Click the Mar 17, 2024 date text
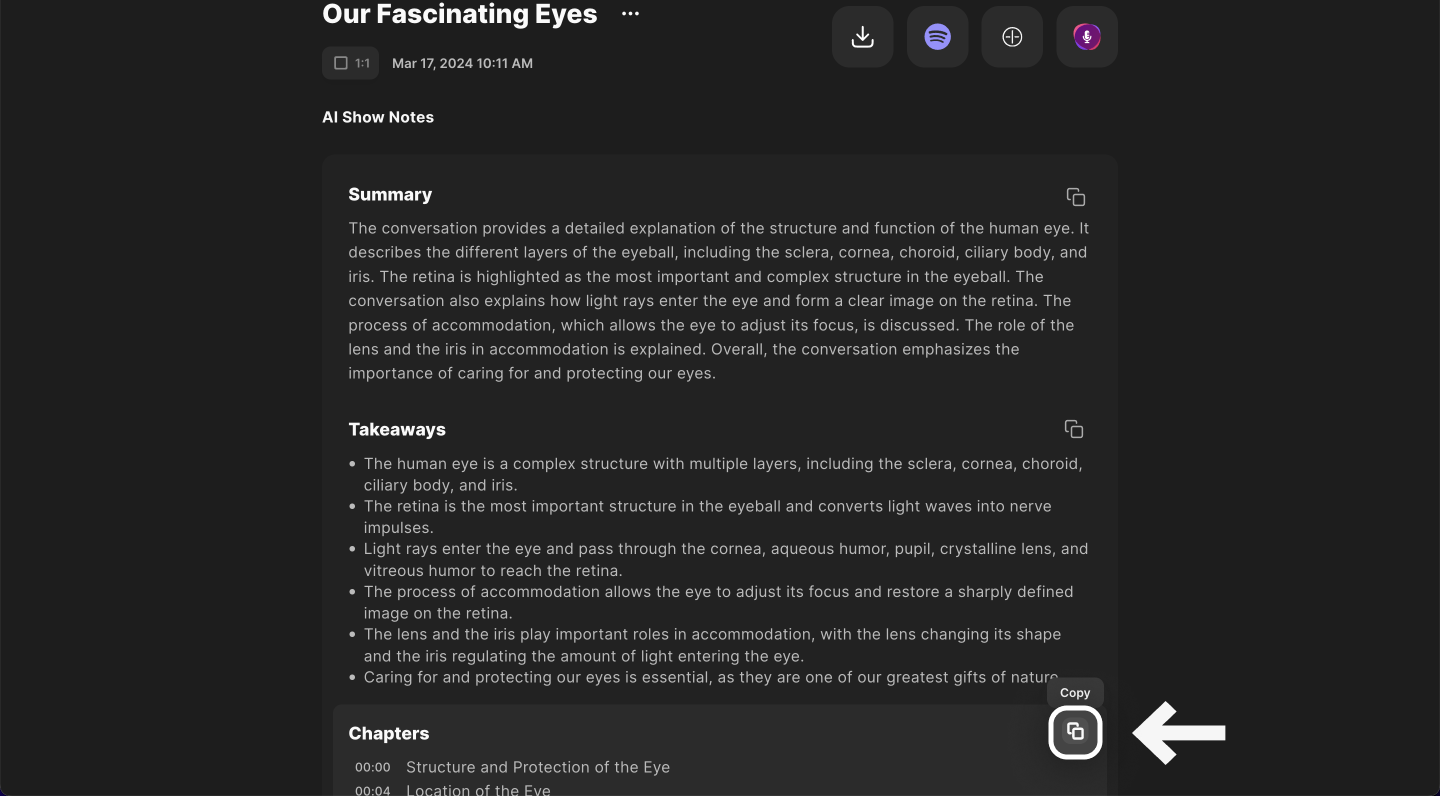This screenshot has width=1440, height=796. coord(462,63)
